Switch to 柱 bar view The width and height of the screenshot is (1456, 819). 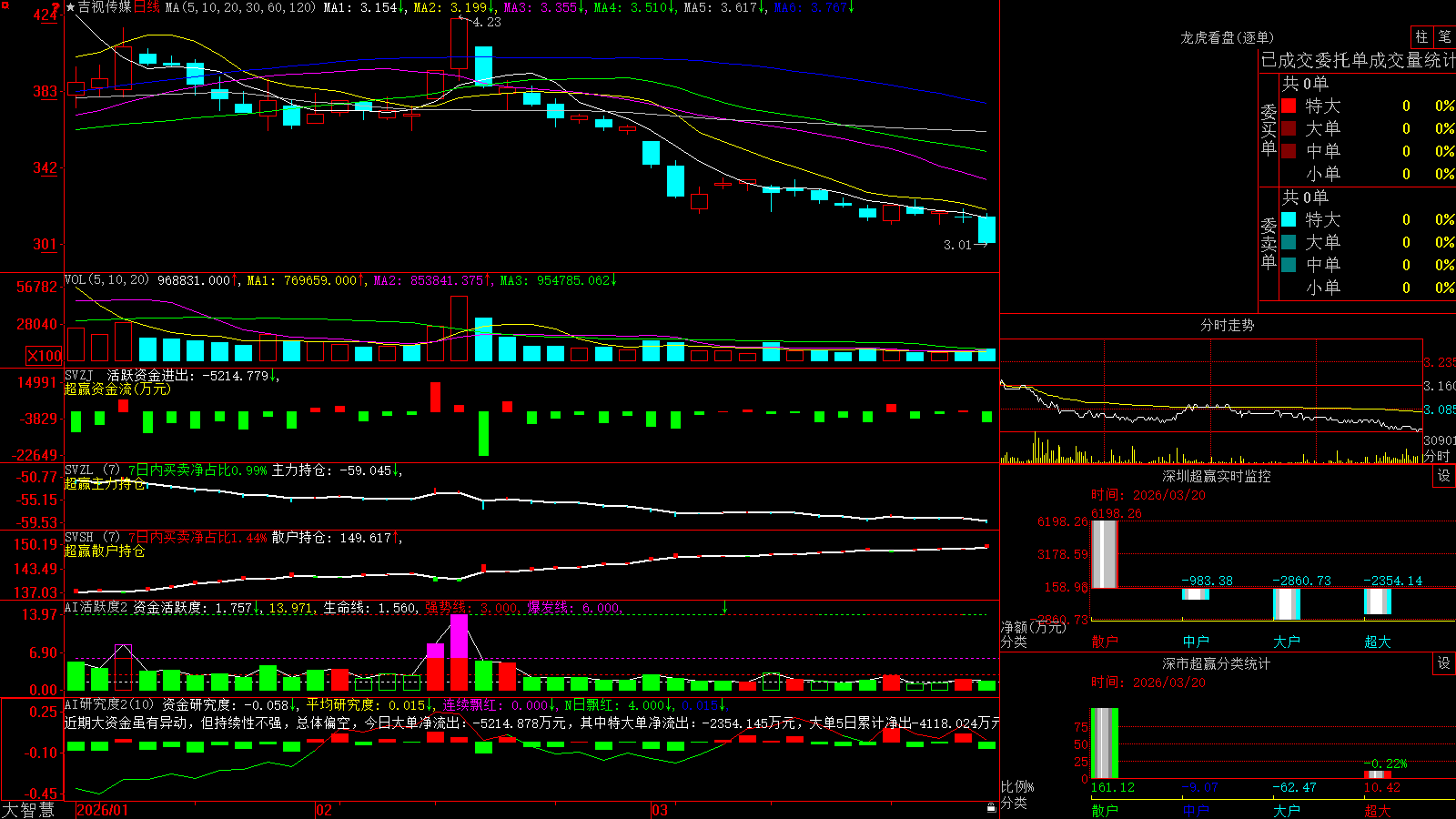pos(1421,36)
